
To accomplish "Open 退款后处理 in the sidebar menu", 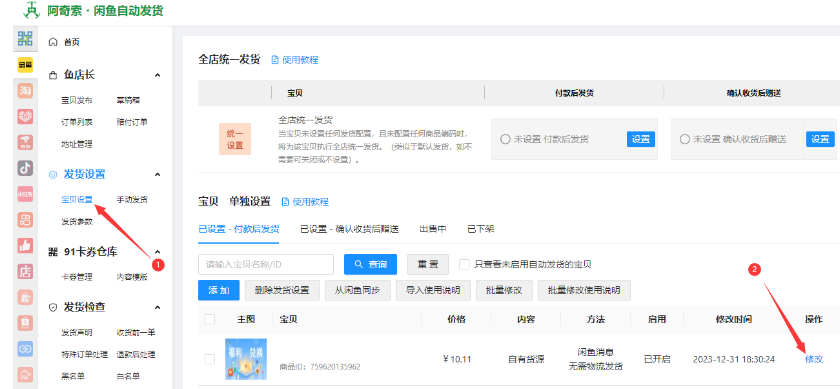I will click(136, 355).
